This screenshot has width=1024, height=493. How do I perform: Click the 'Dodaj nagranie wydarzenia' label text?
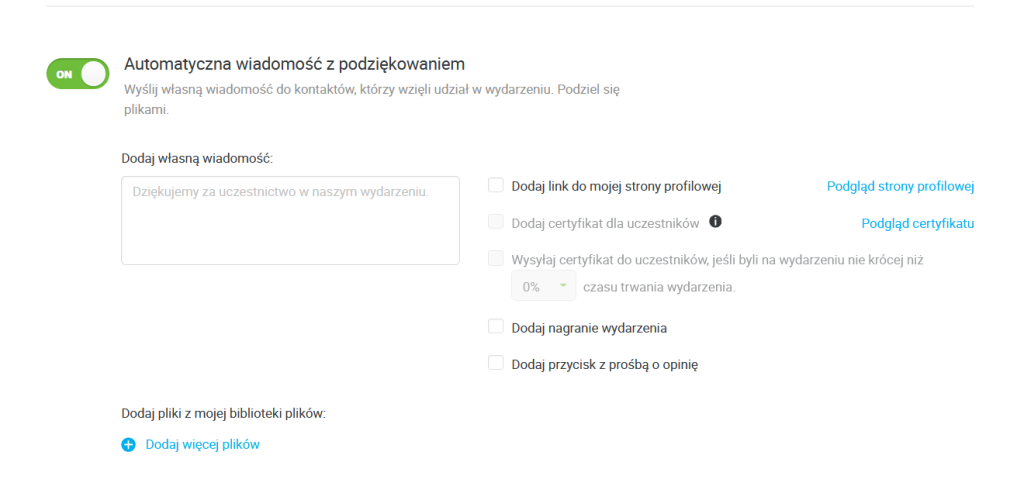589,328
